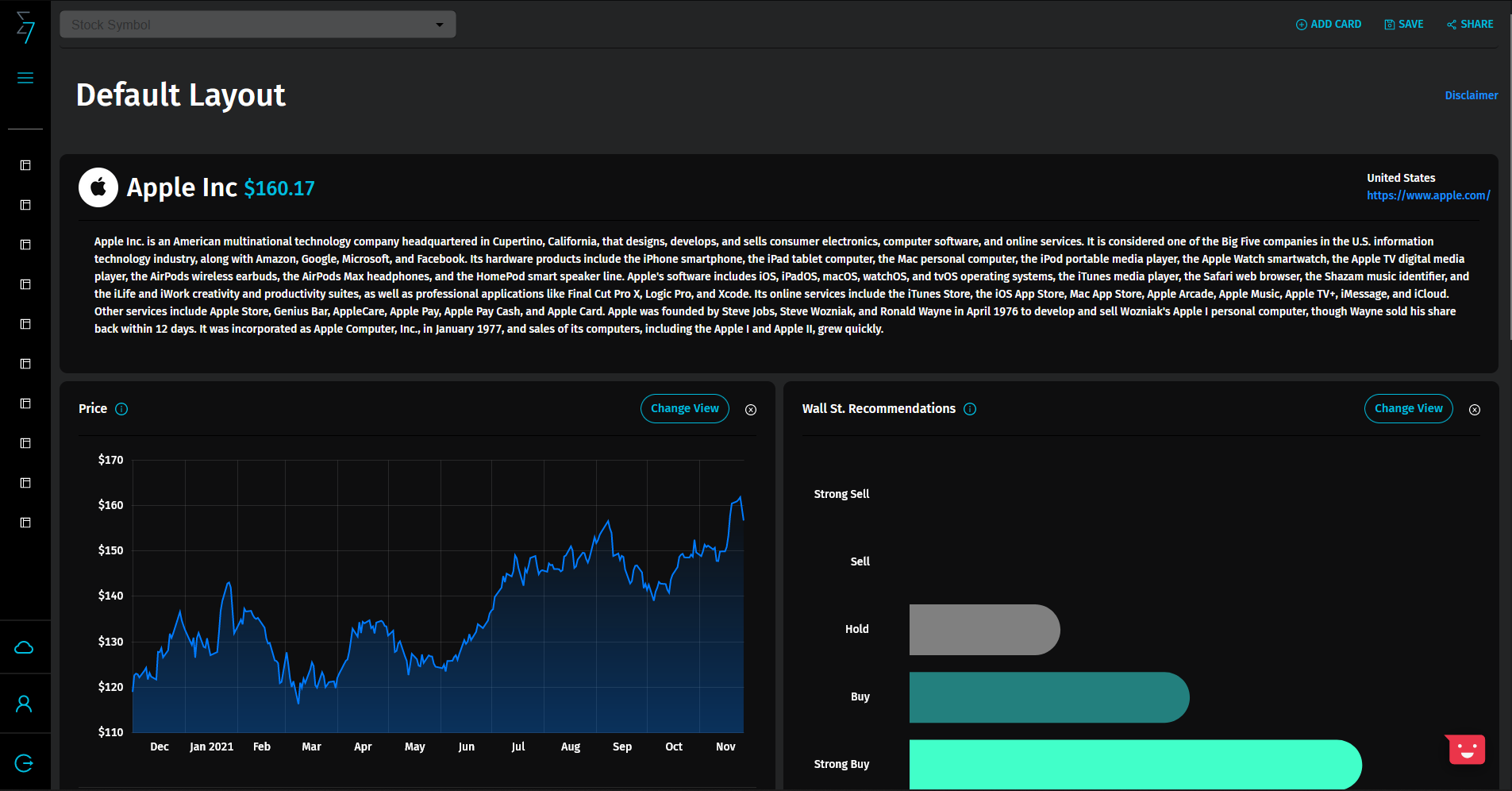
Task: Open the Wall St. Recommendations info icon
Action: (x=970, y=409)
